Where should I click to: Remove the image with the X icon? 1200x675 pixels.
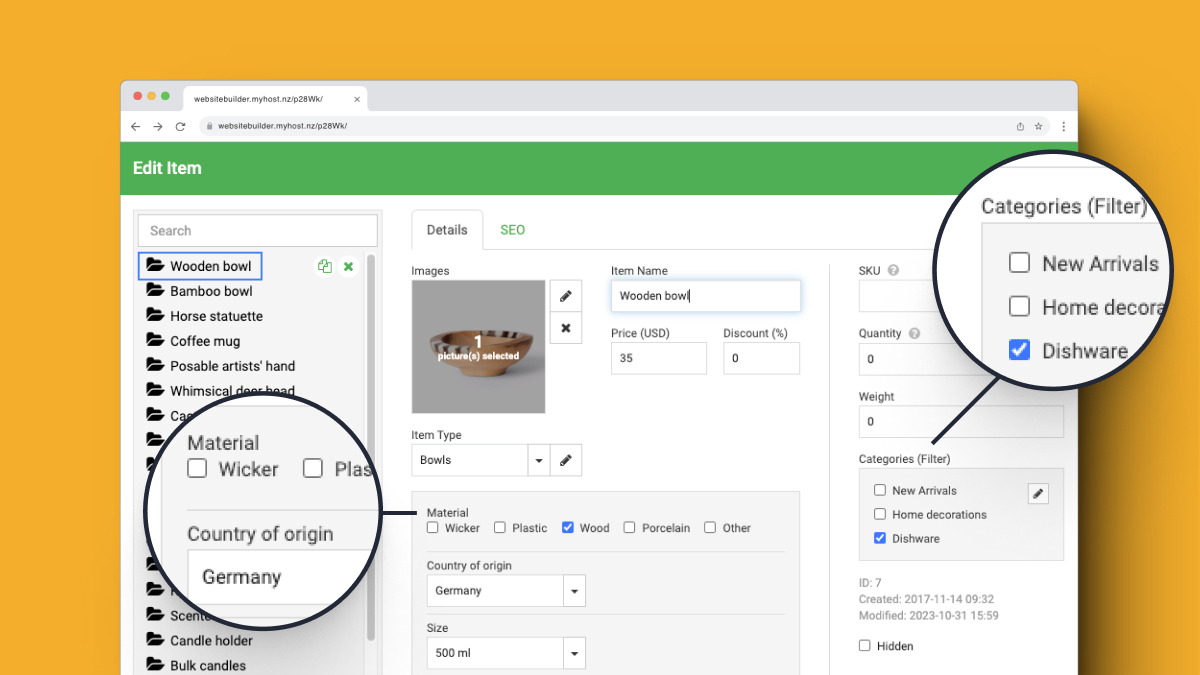pyautogui.click(x=565, y=328)
